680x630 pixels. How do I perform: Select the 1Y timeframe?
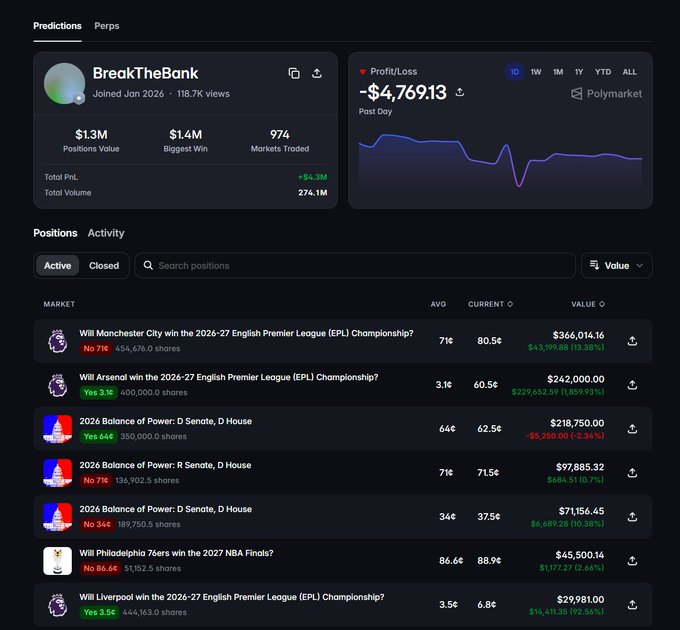point(579,72)
